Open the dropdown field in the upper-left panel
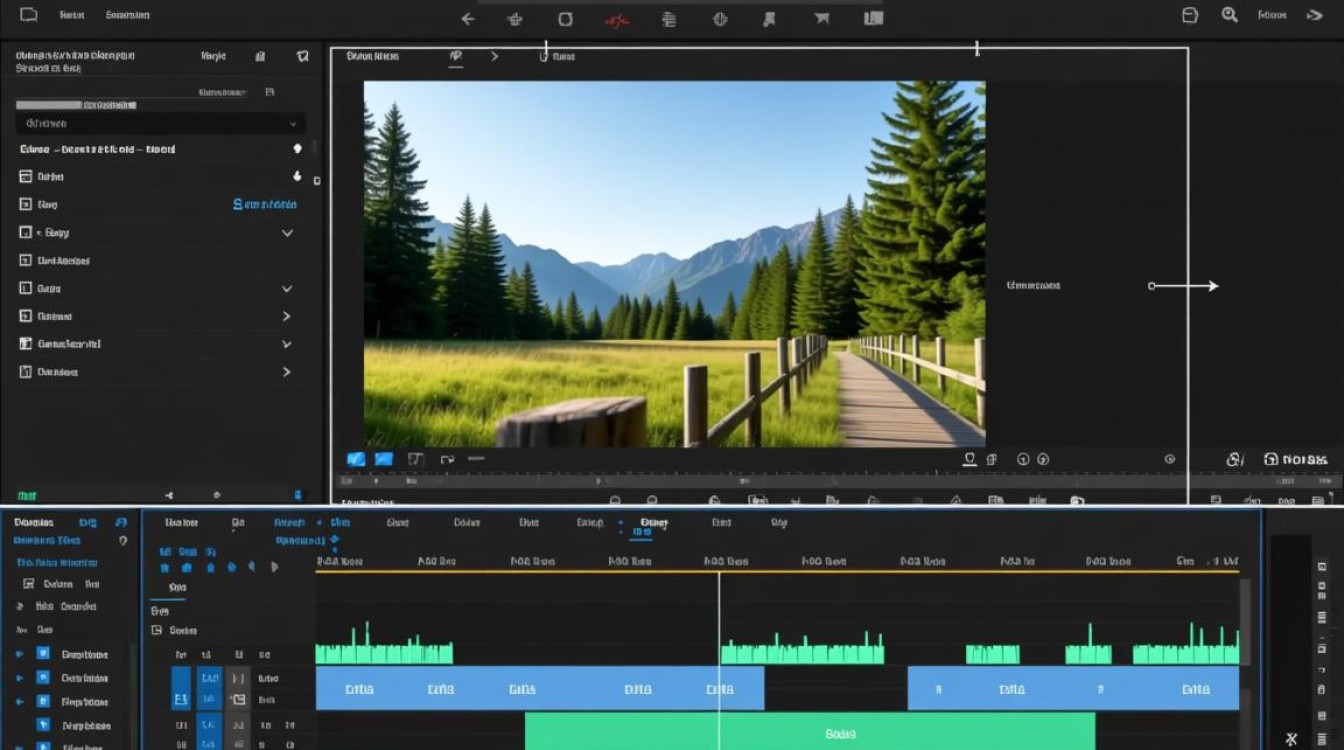 click(x=161, y=123)
